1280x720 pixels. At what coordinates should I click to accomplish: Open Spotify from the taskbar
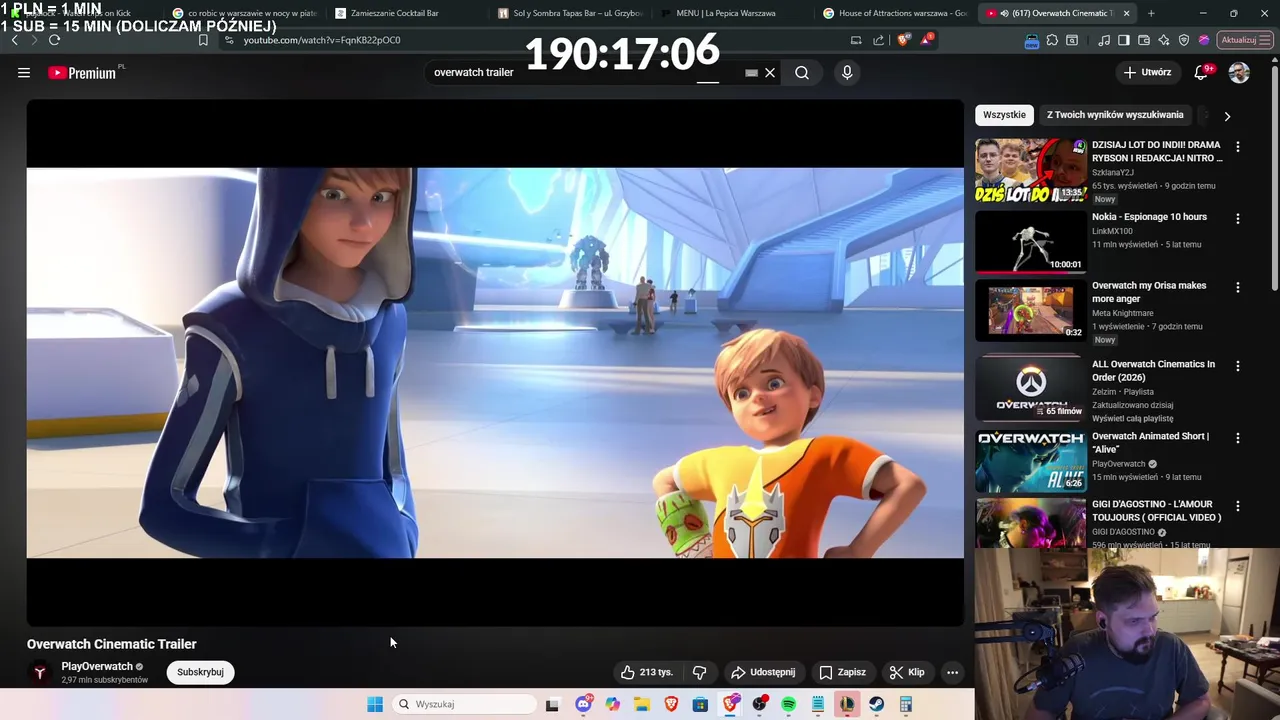coord(788,704)
